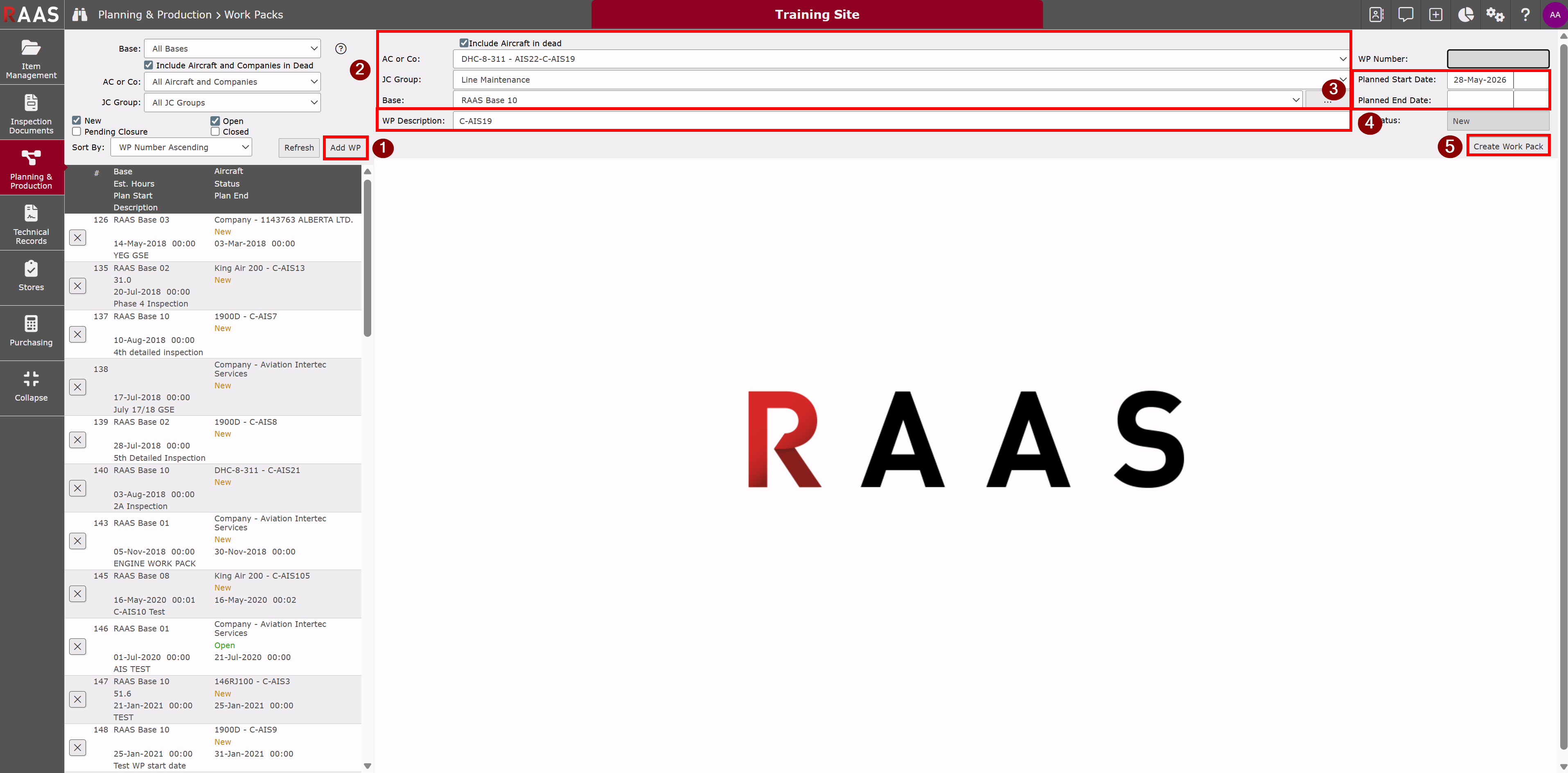Select work pack 126 YEG GSE row
1568x773 pixels.
click(x=213, y=237)
